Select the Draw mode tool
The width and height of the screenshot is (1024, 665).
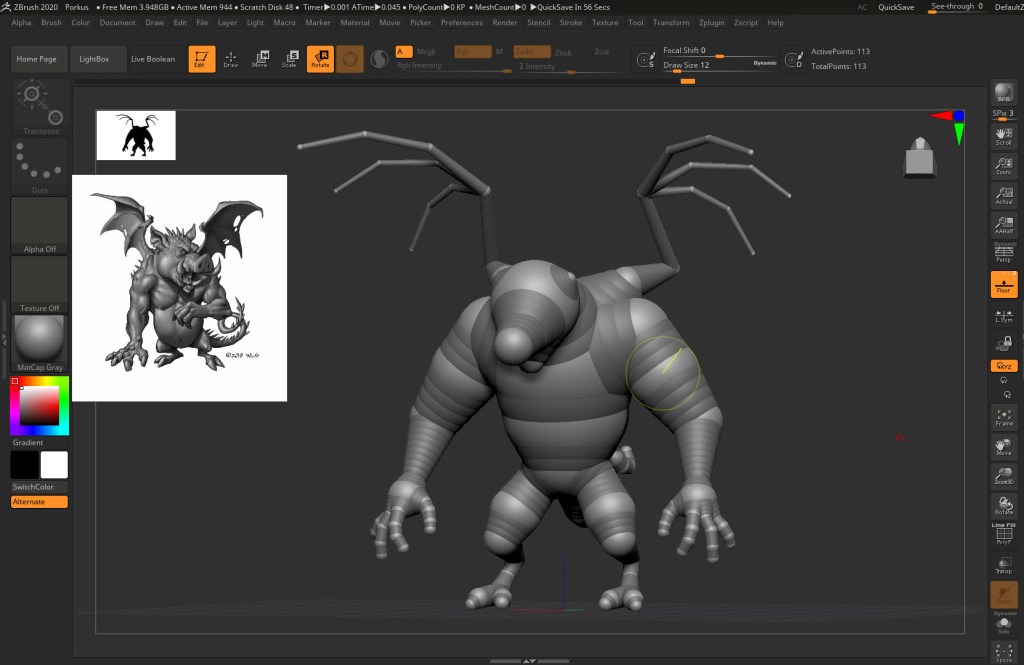click(x=231, y=59)
